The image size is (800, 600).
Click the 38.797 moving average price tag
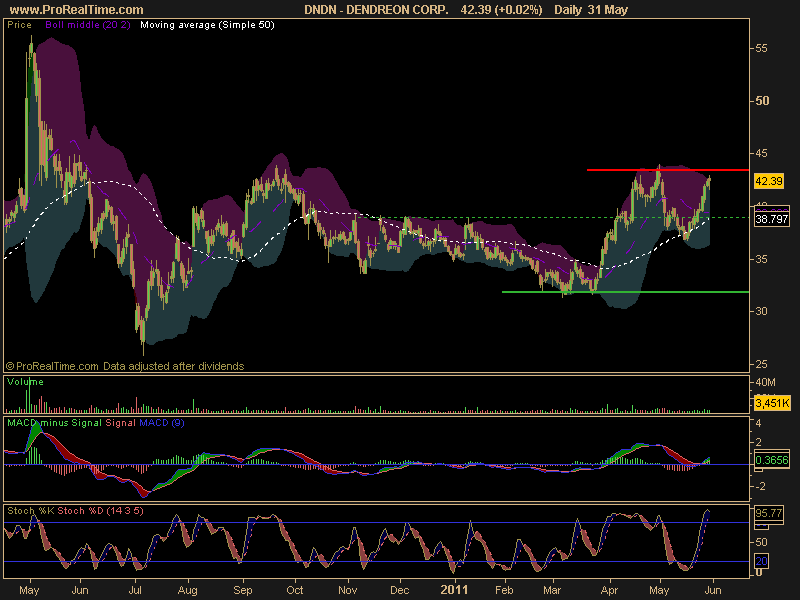point(771,219)
